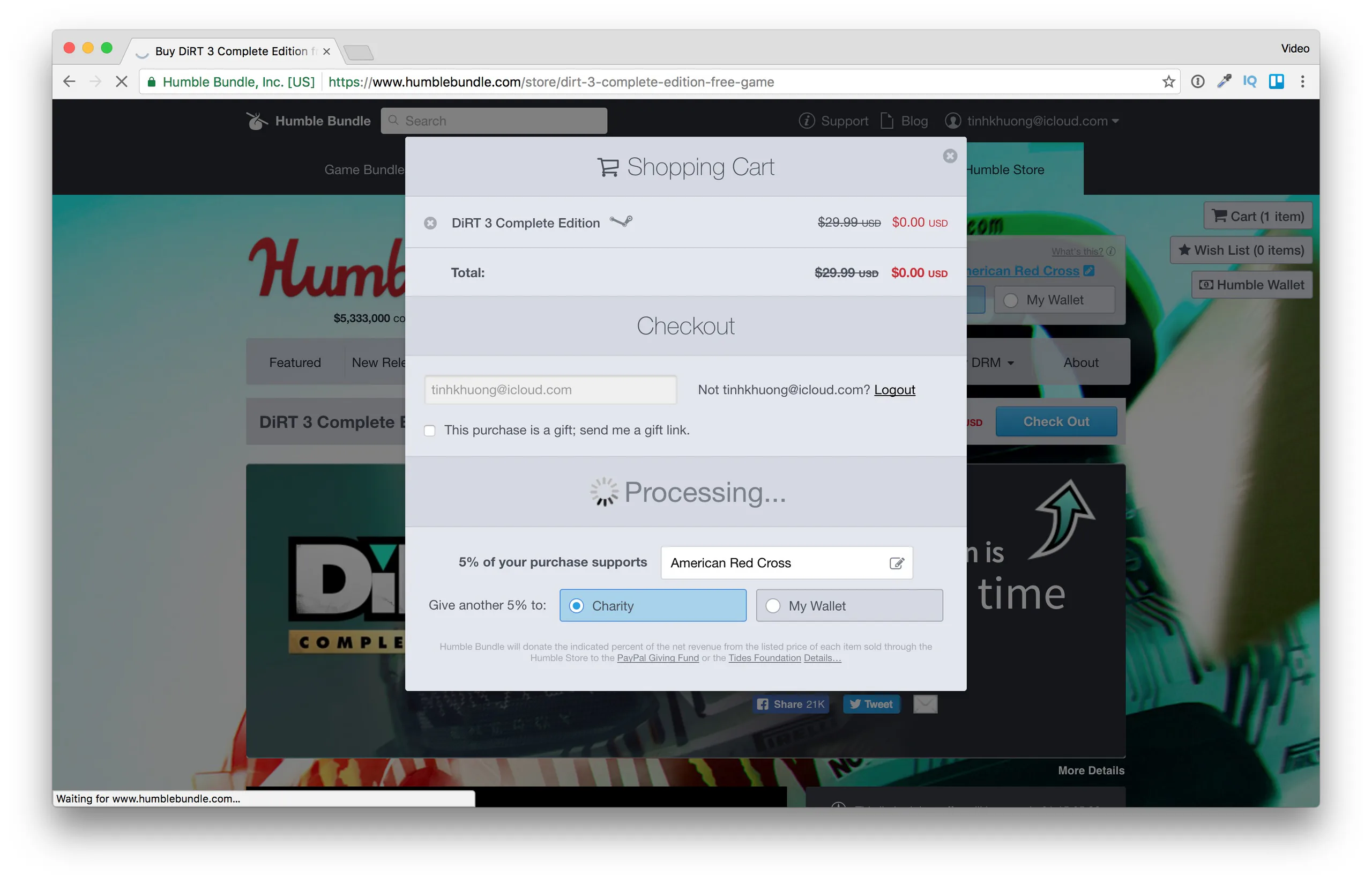Click the Steam icon beside DiRT 3

click(621, 221)
